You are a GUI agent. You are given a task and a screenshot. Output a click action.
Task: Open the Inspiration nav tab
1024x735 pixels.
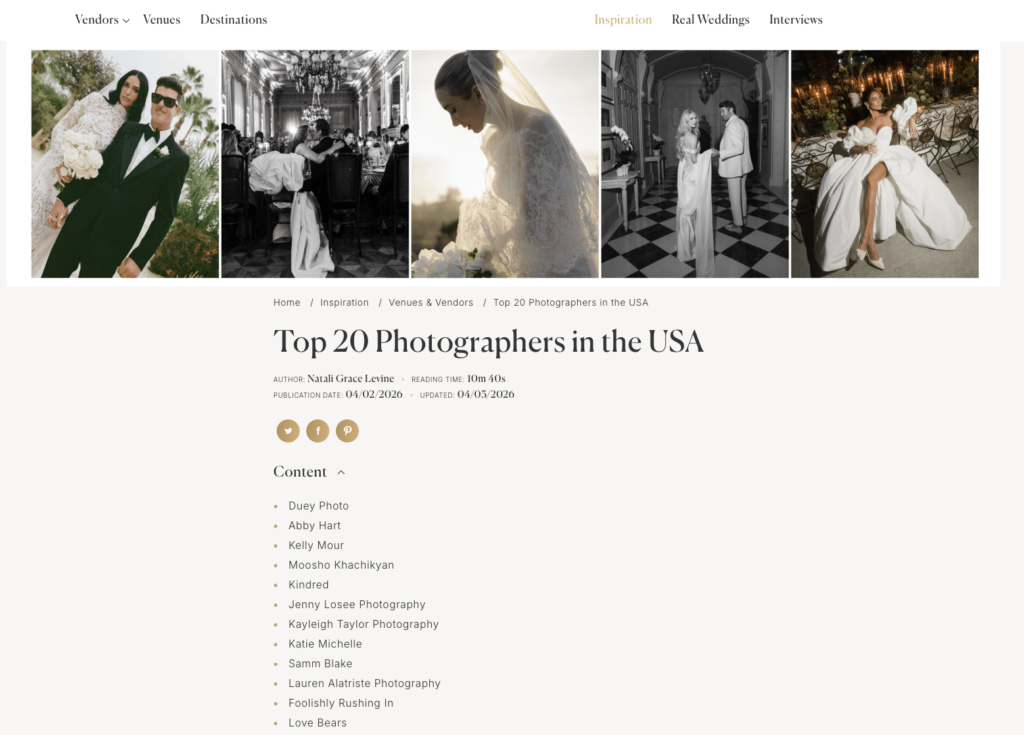[622, 20]
